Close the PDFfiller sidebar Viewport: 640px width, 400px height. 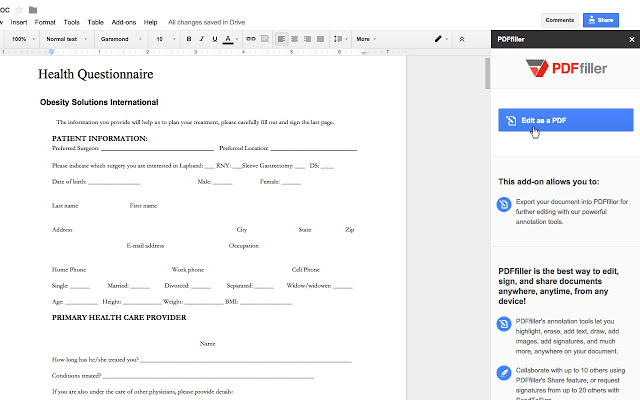click(x=632, y=40)
